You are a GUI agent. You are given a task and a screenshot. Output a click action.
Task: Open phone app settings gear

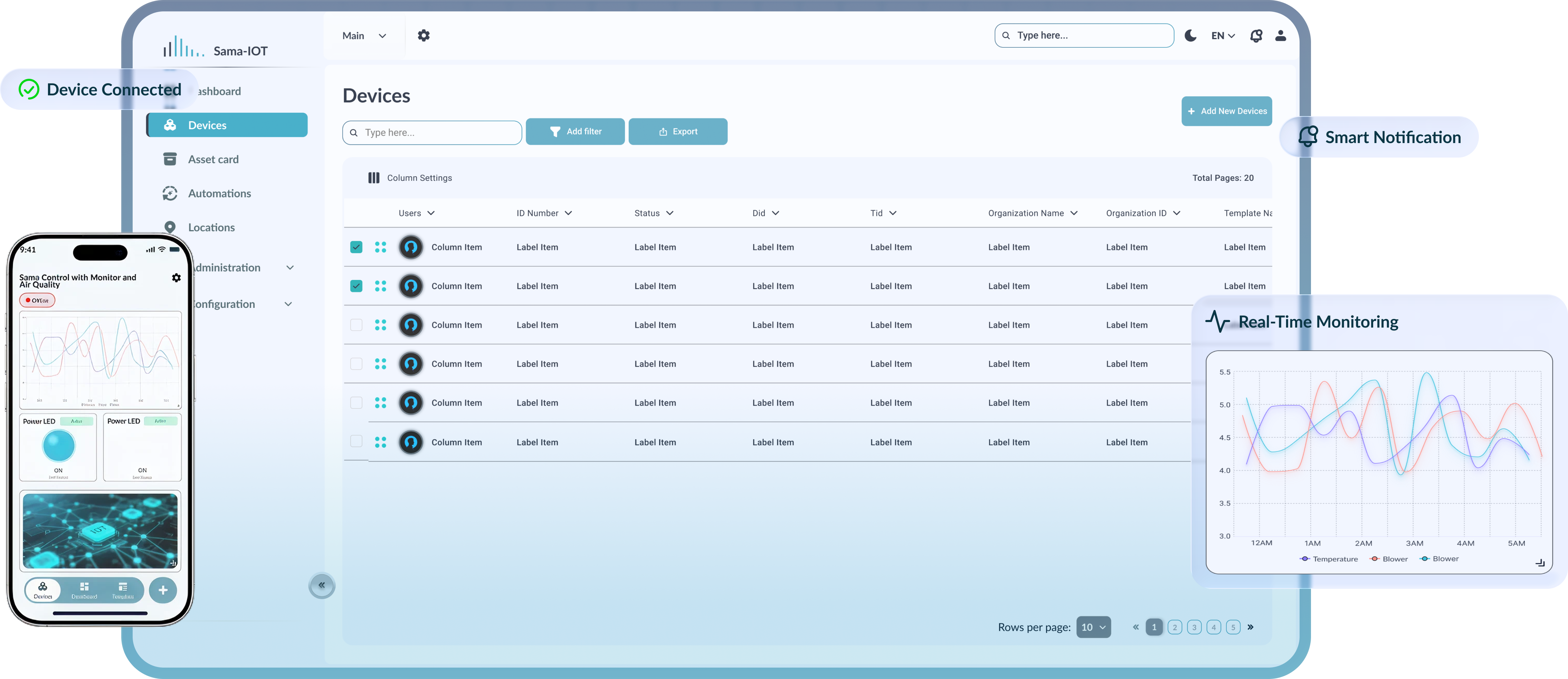click(177, 278)
